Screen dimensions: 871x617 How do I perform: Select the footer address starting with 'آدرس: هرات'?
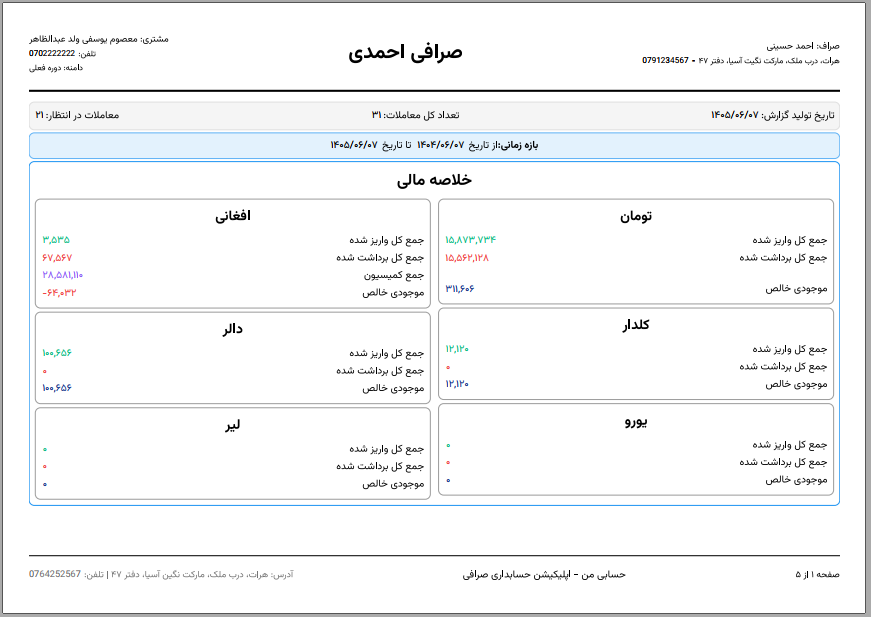[202, 574]
